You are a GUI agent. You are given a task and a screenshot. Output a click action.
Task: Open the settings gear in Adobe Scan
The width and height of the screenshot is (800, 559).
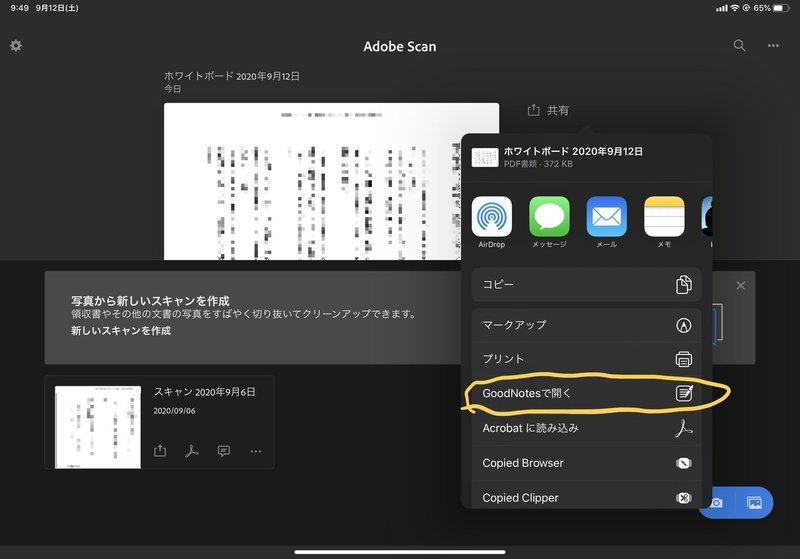click(x=16, y=46)
